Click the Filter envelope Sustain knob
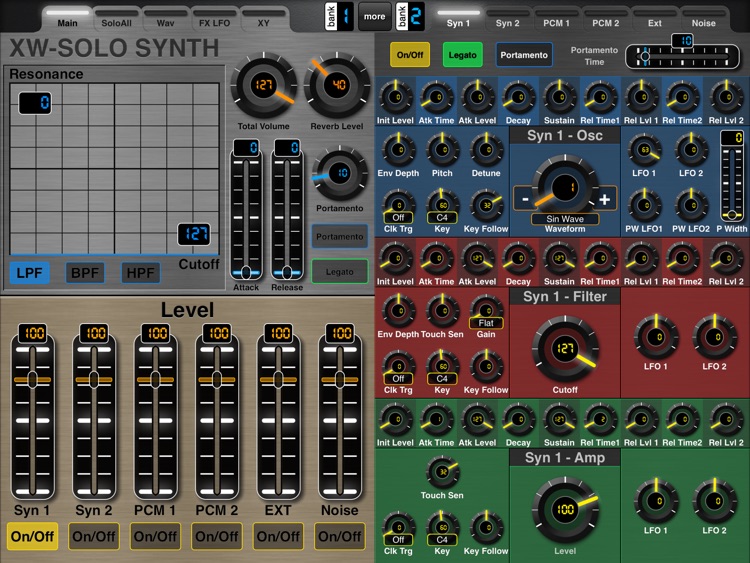Screen dimensions: 750x563 (x=559, y=258)
